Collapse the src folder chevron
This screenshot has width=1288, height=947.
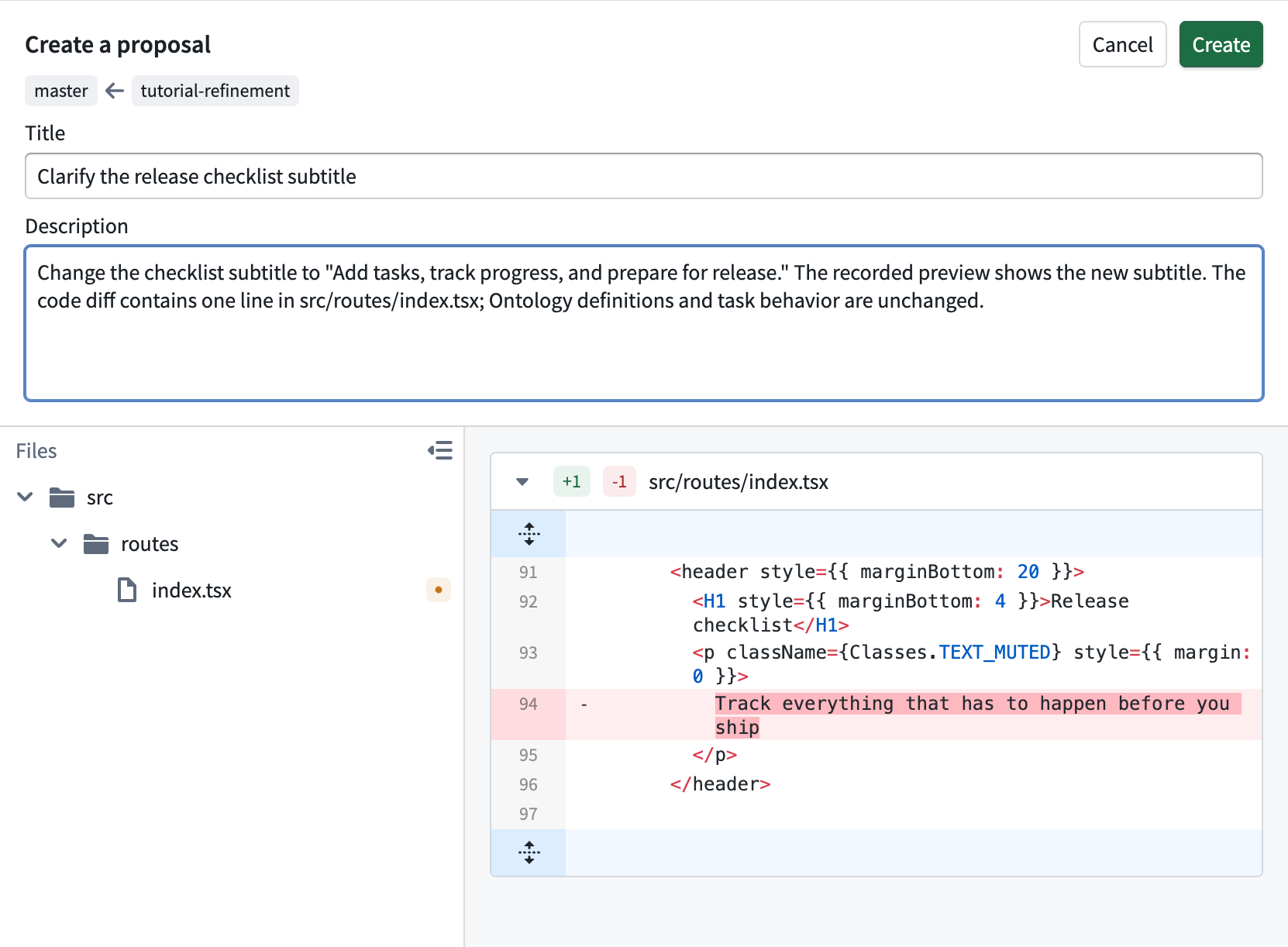(25, 497)
